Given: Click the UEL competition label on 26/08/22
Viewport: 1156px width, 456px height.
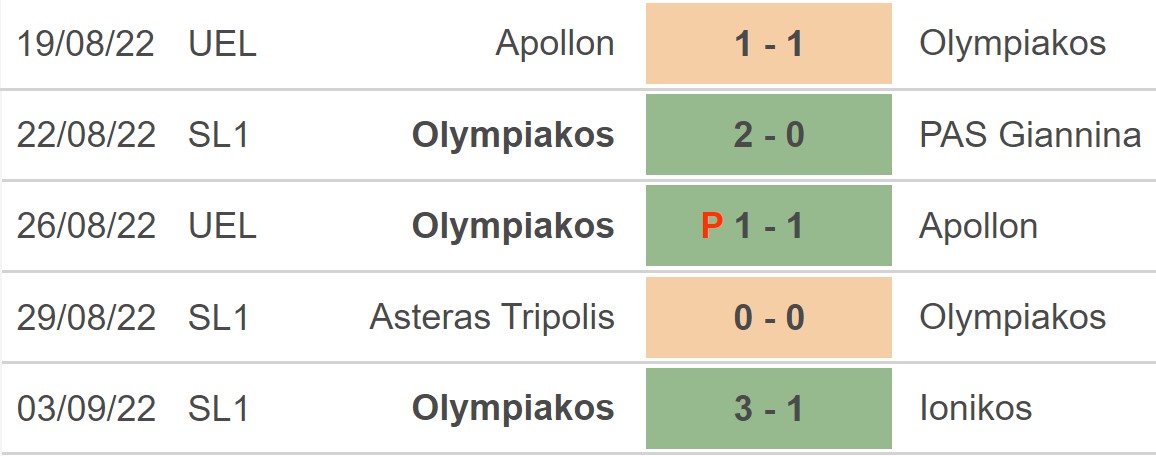Looking at the screenshot, I should coord(222,226).
